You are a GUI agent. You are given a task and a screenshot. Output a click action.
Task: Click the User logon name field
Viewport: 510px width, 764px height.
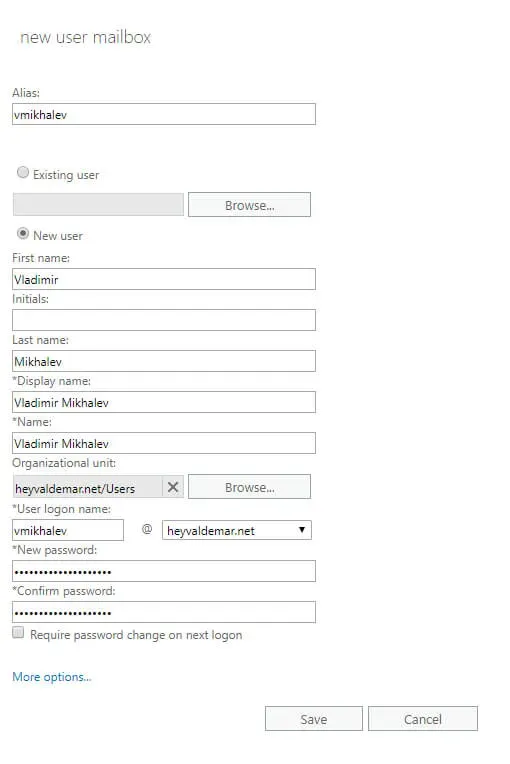tap(68, 530)
